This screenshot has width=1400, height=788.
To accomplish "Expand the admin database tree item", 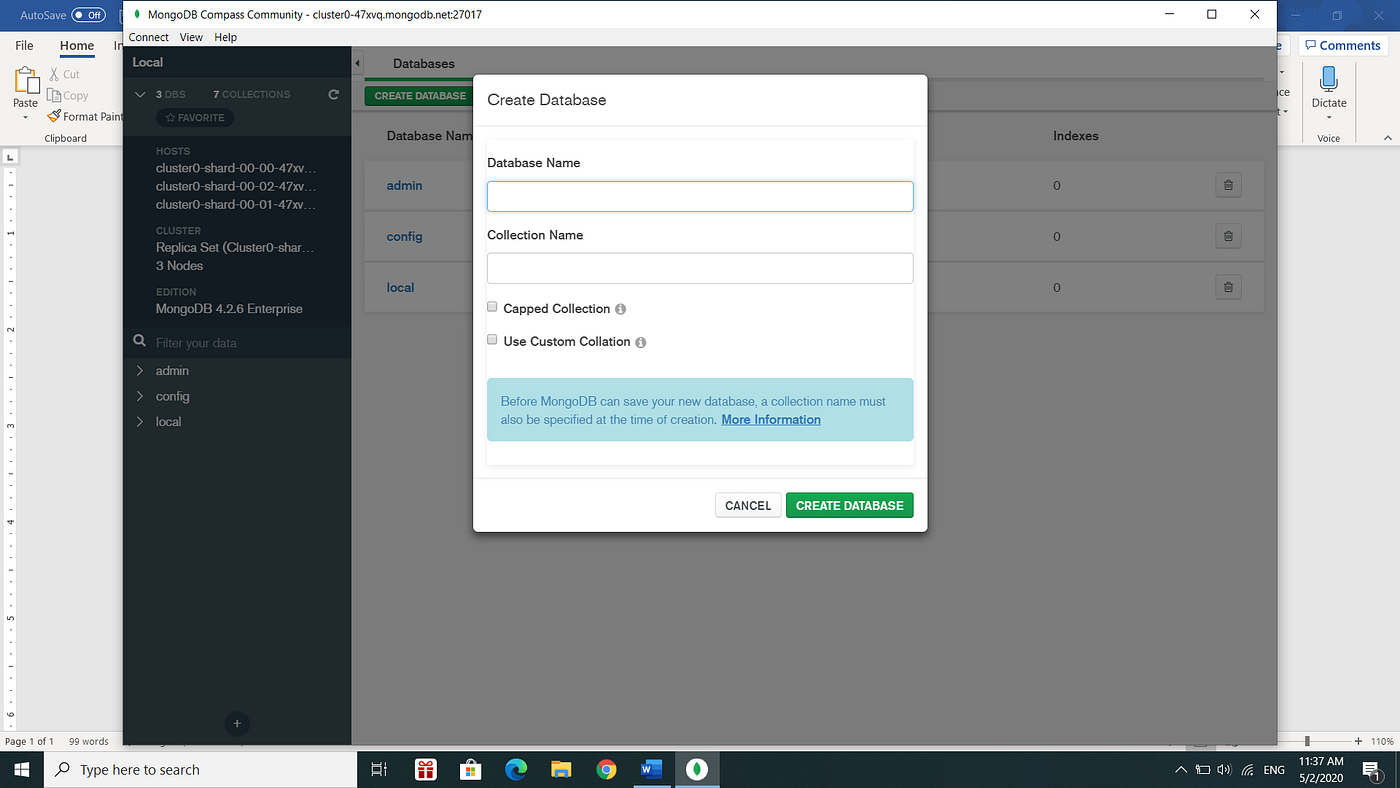I will (140, 370).
